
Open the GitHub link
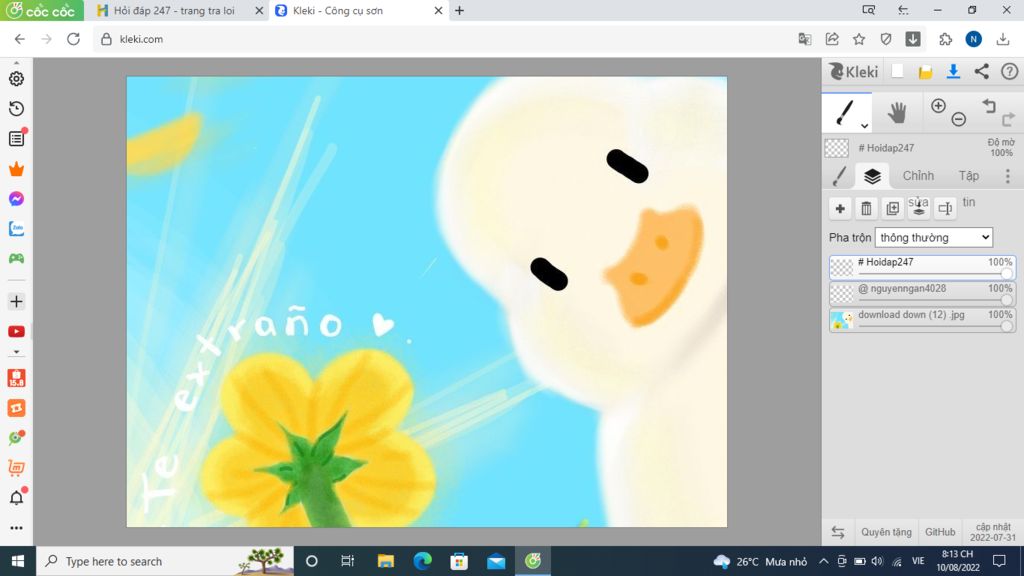940,532
